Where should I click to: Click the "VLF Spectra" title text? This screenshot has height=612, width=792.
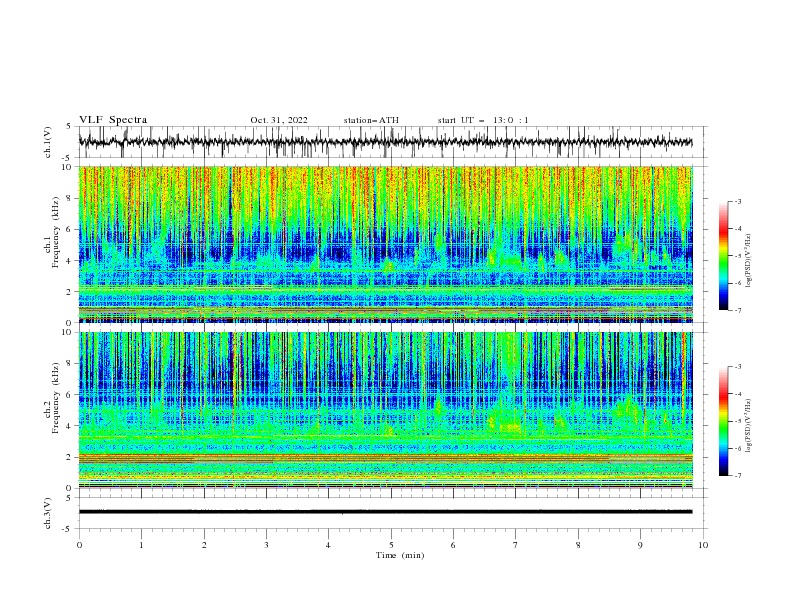[113, 120]
